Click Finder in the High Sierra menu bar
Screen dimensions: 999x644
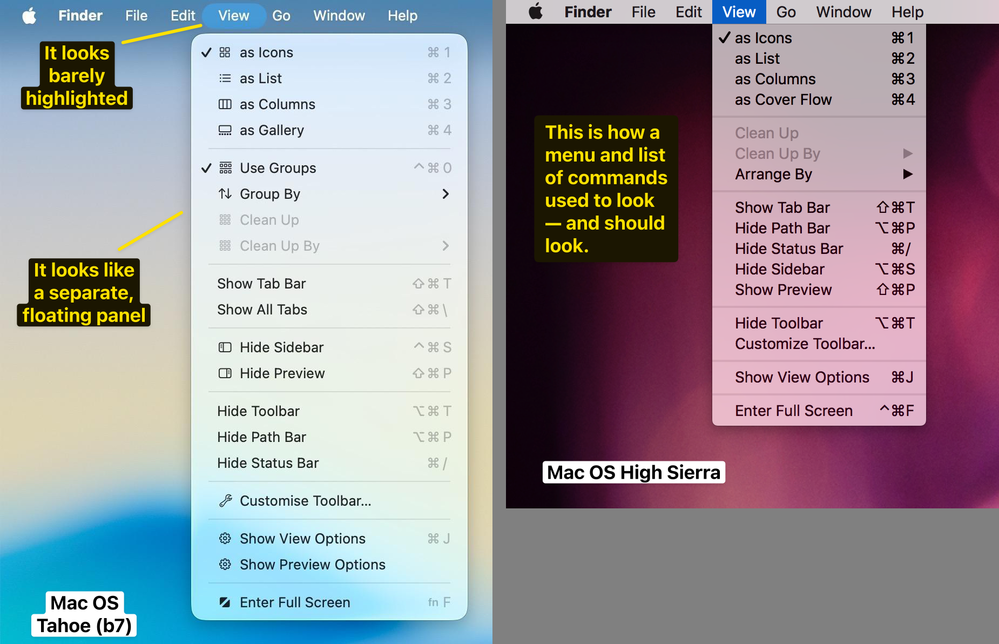click(x=588, y=11)
